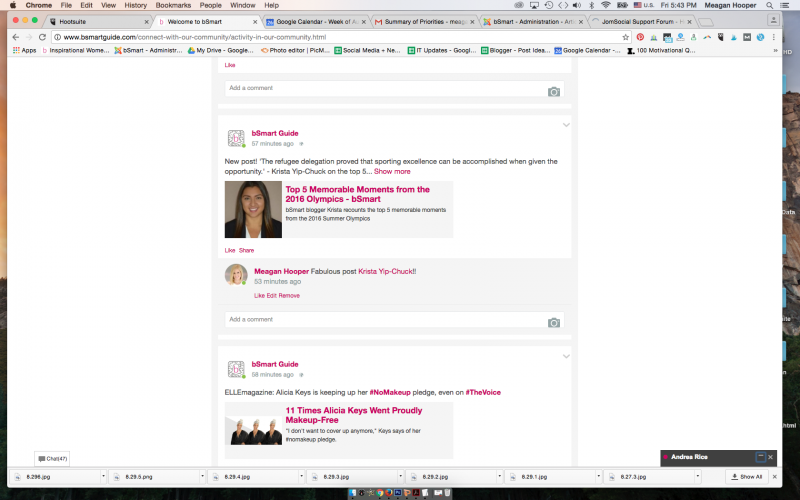Click the #TheVoice hashtag
800x500 pixels.
[483, 392]
